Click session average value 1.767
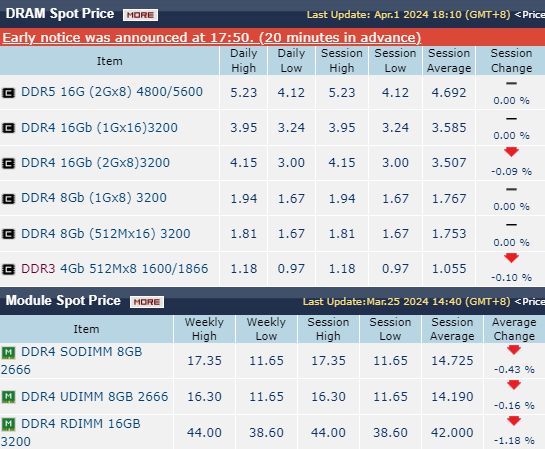 449,199
